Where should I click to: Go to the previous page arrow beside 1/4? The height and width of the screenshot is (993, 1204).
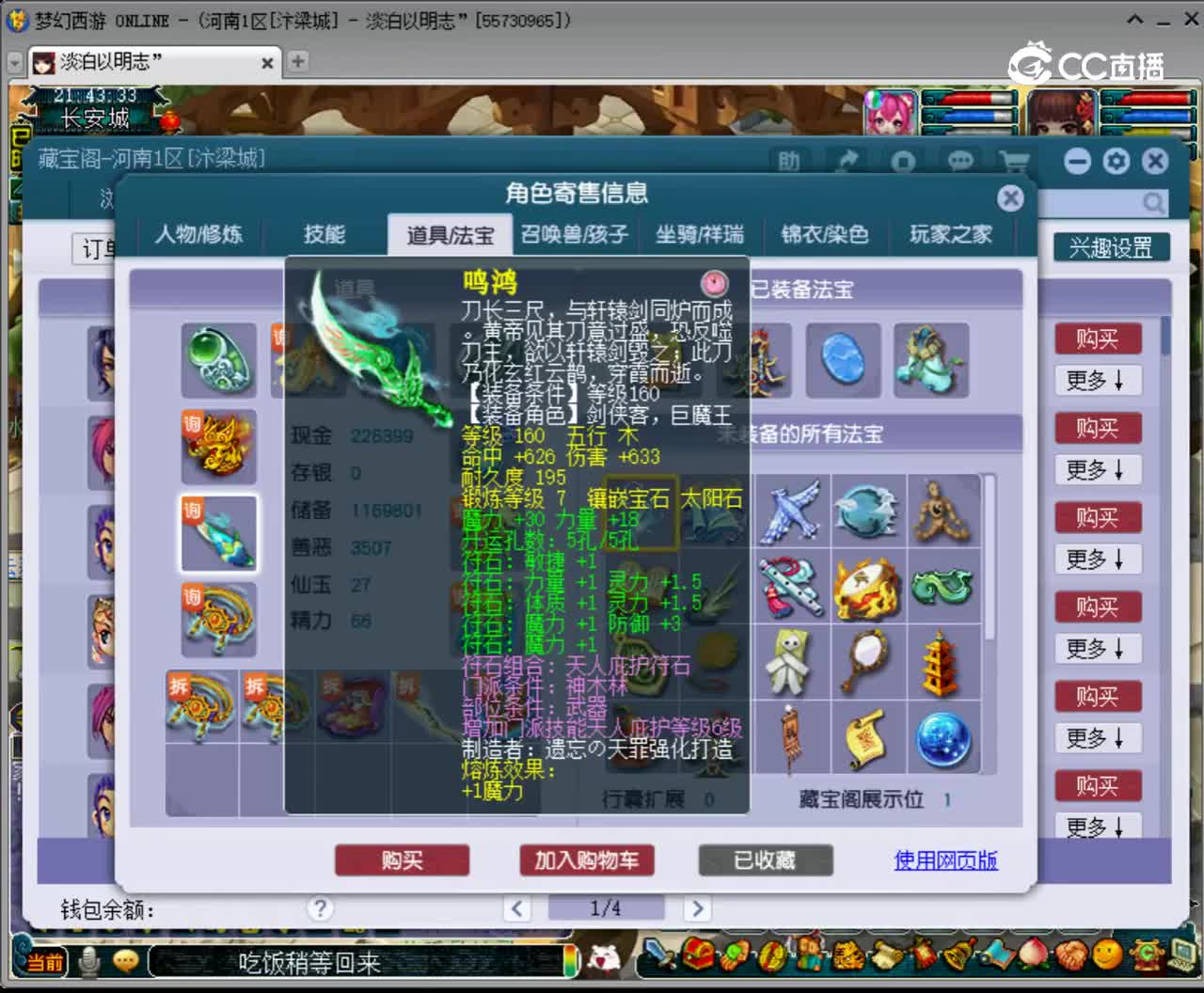[x=516, y=908]
